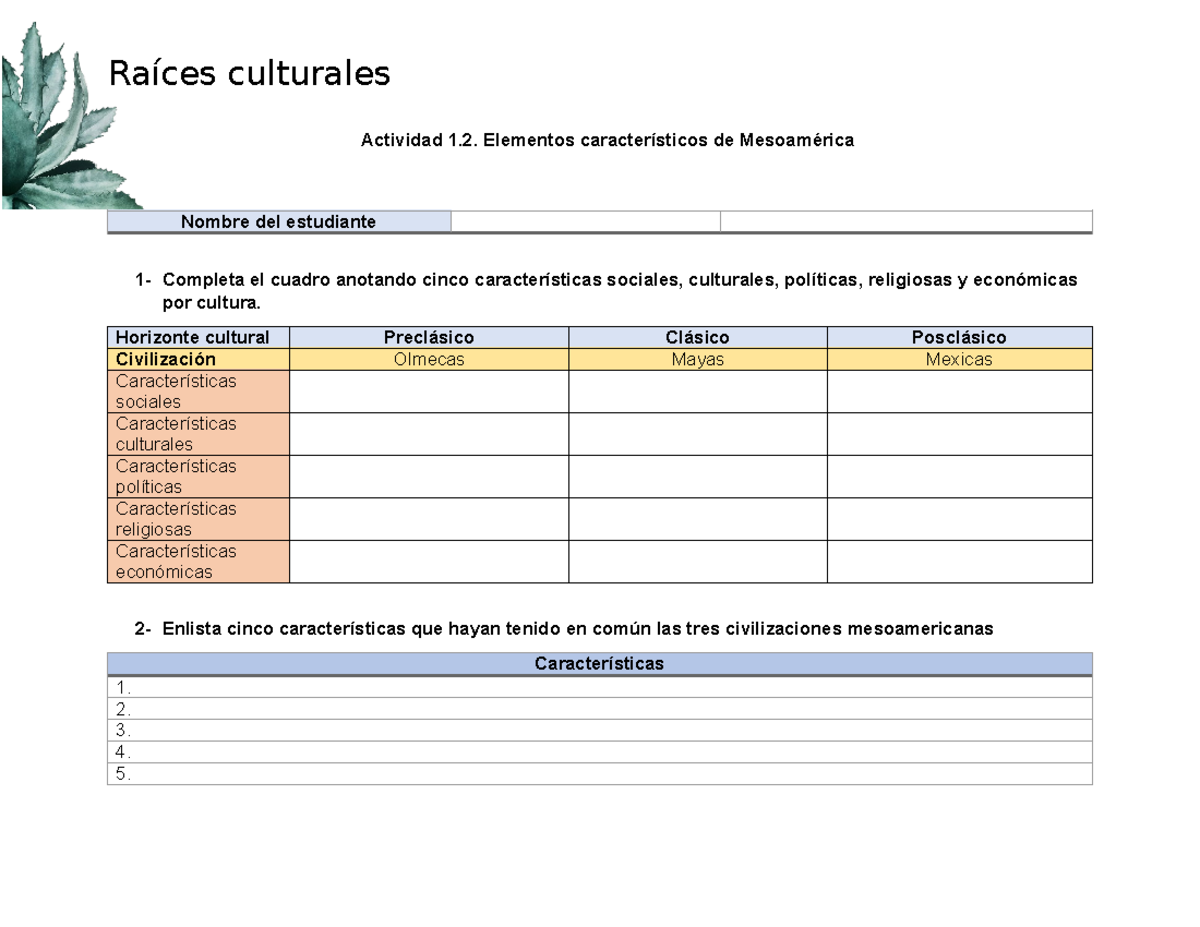Click the 'Posclásico' column header
1200x927 pixels.
[x=960, y=338]
